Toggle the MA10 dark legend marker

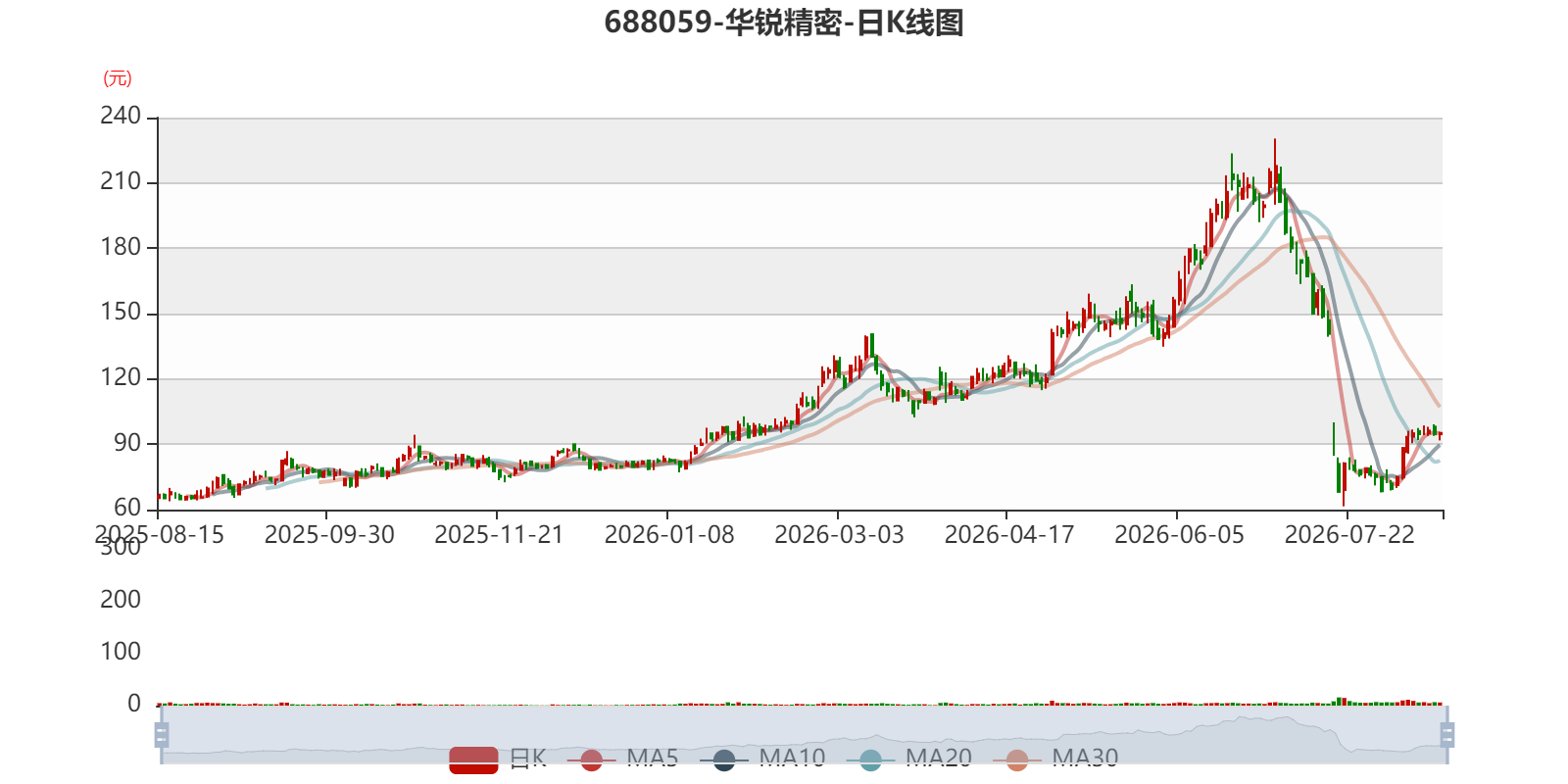tap(724, 759)
